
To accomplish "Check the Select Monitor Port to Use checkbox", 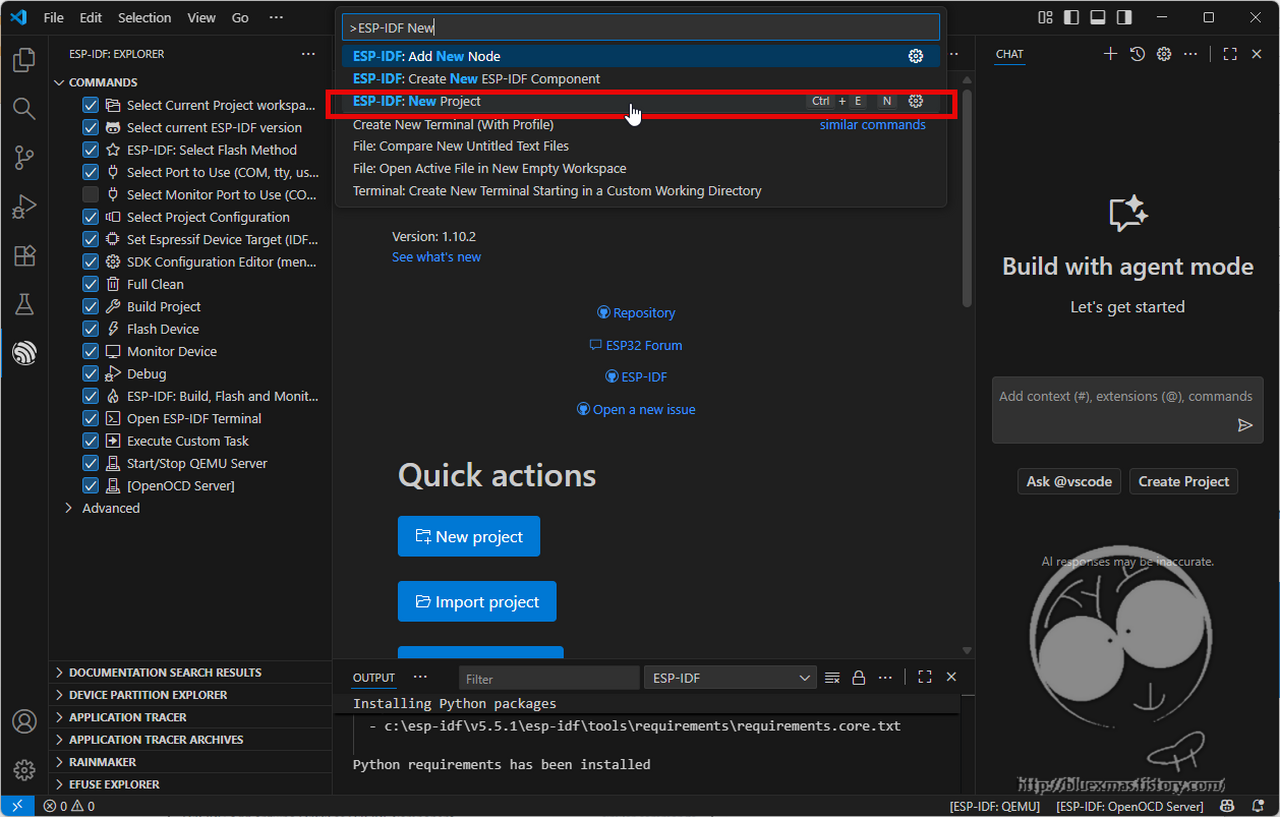I will [x=90, y=194].
